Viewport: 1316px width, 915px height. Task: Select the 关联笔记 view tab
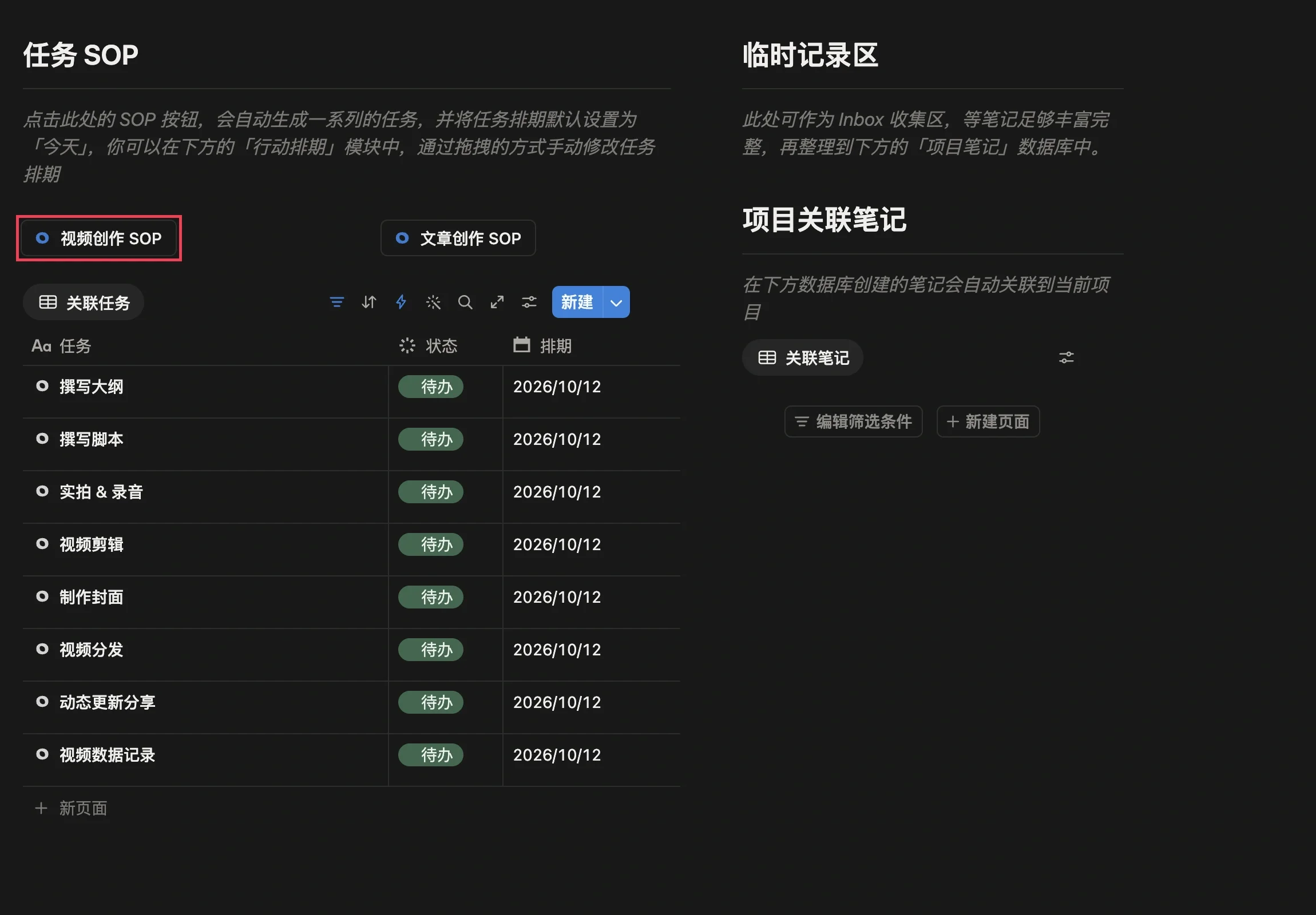(x=802, y=357)
